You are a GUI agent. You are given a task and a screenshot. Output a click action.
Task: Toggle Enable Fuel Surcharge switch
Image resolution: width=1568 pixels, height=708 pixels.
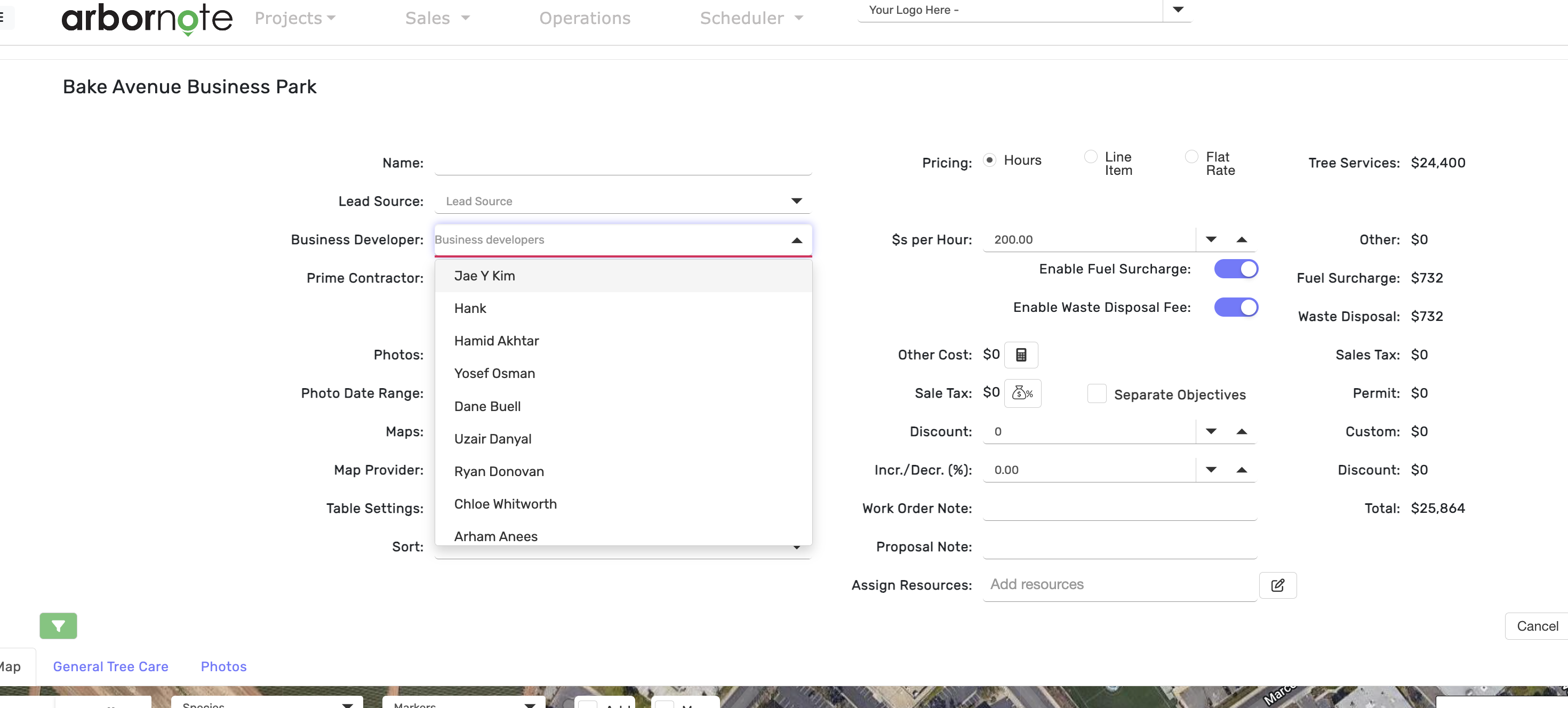coord(1236,269)
